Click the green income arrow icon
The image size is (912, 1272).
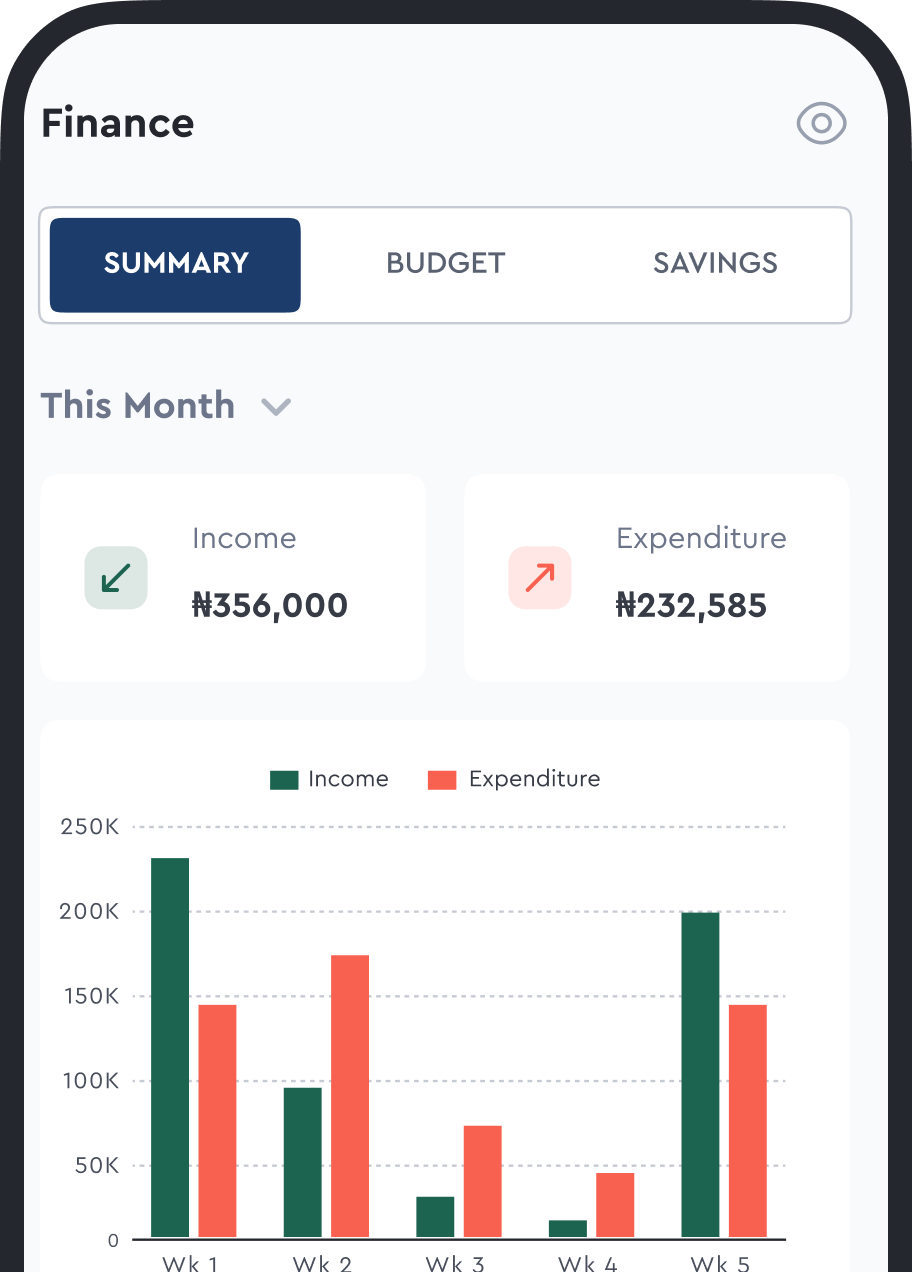click(116, 578)
